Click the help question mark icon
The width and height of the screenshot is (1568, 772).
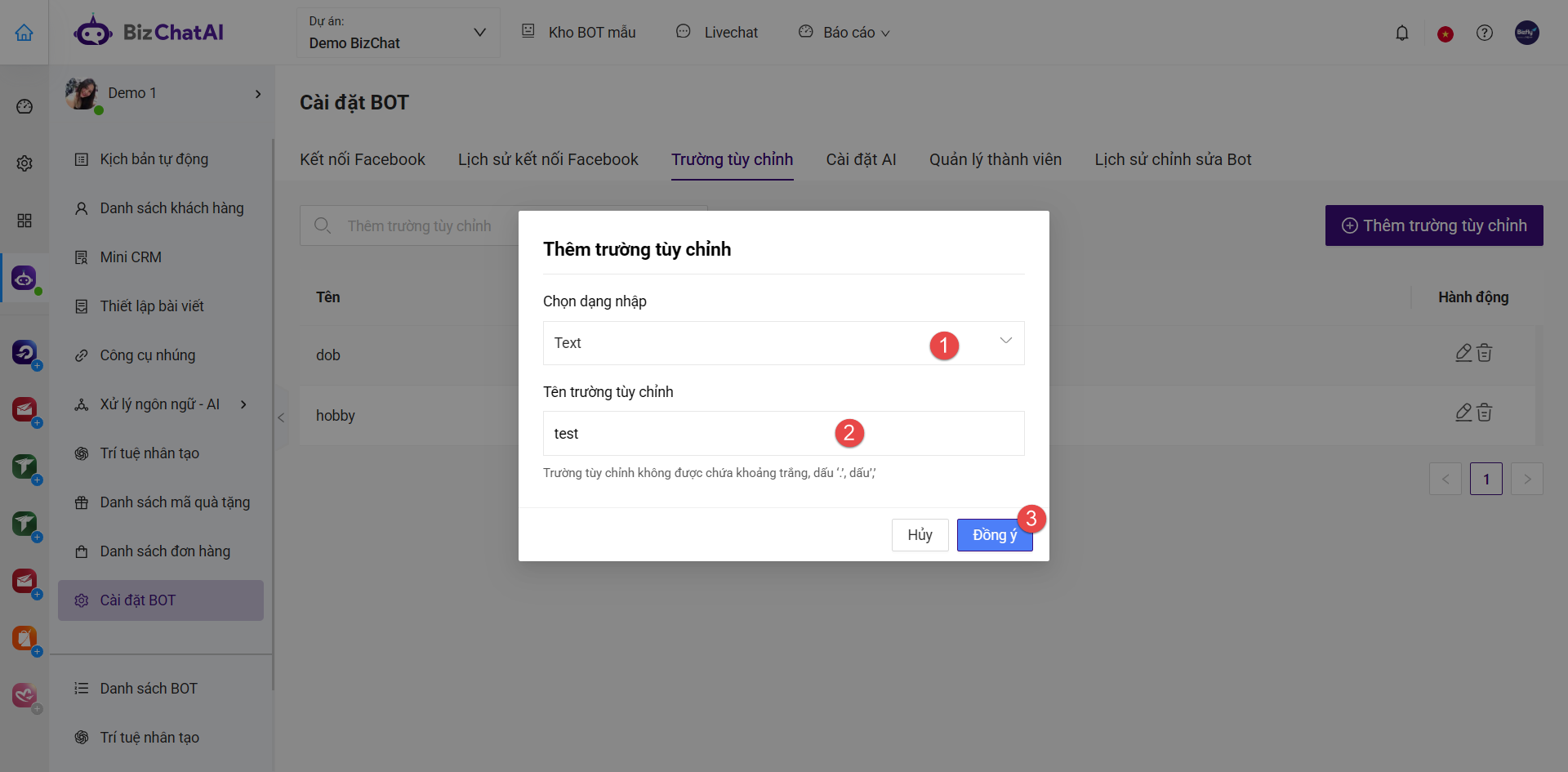[1484, 33]
